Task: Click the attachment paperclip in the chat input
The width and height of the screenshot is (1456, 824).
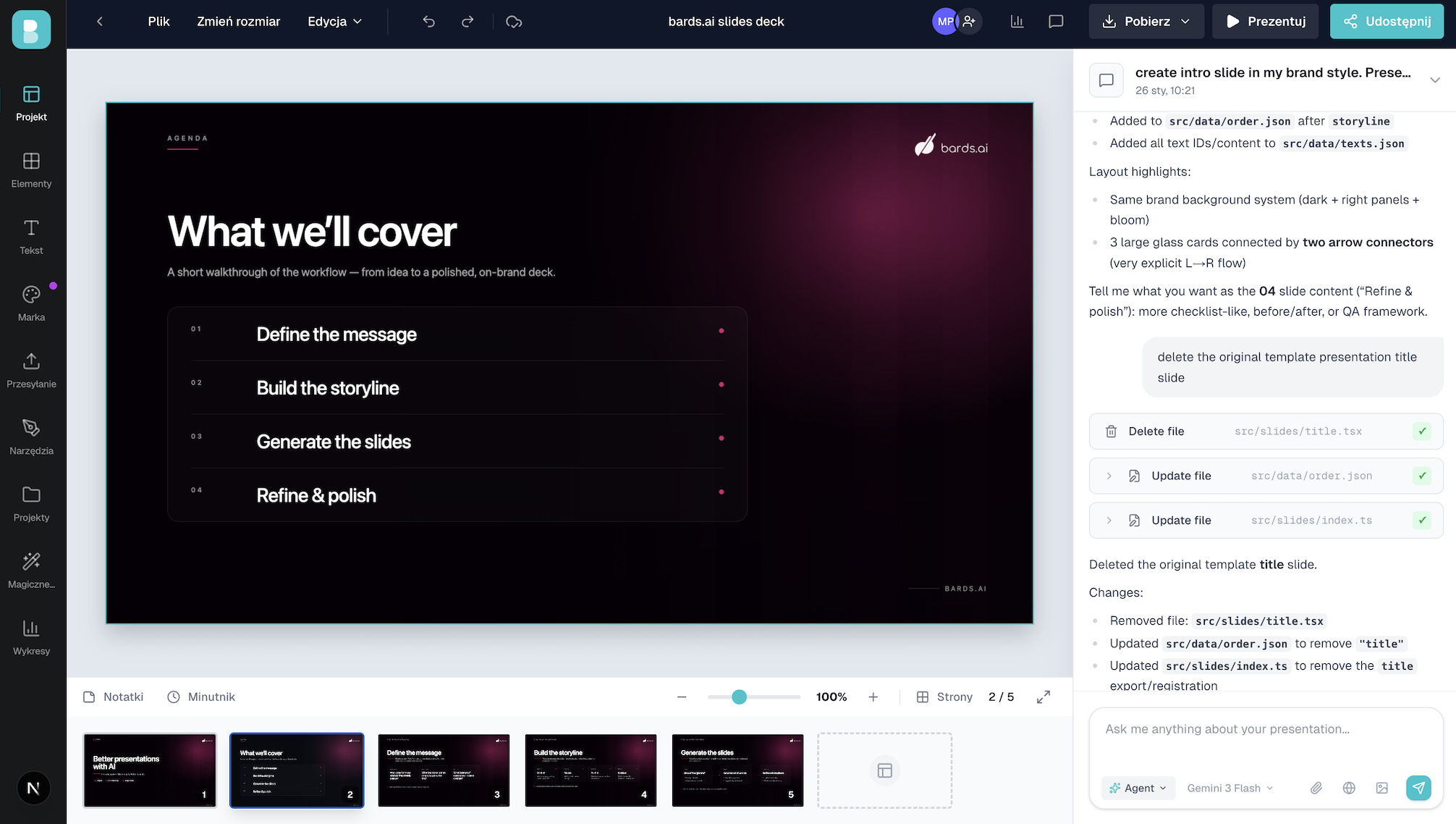Action: click(1316, 788)
